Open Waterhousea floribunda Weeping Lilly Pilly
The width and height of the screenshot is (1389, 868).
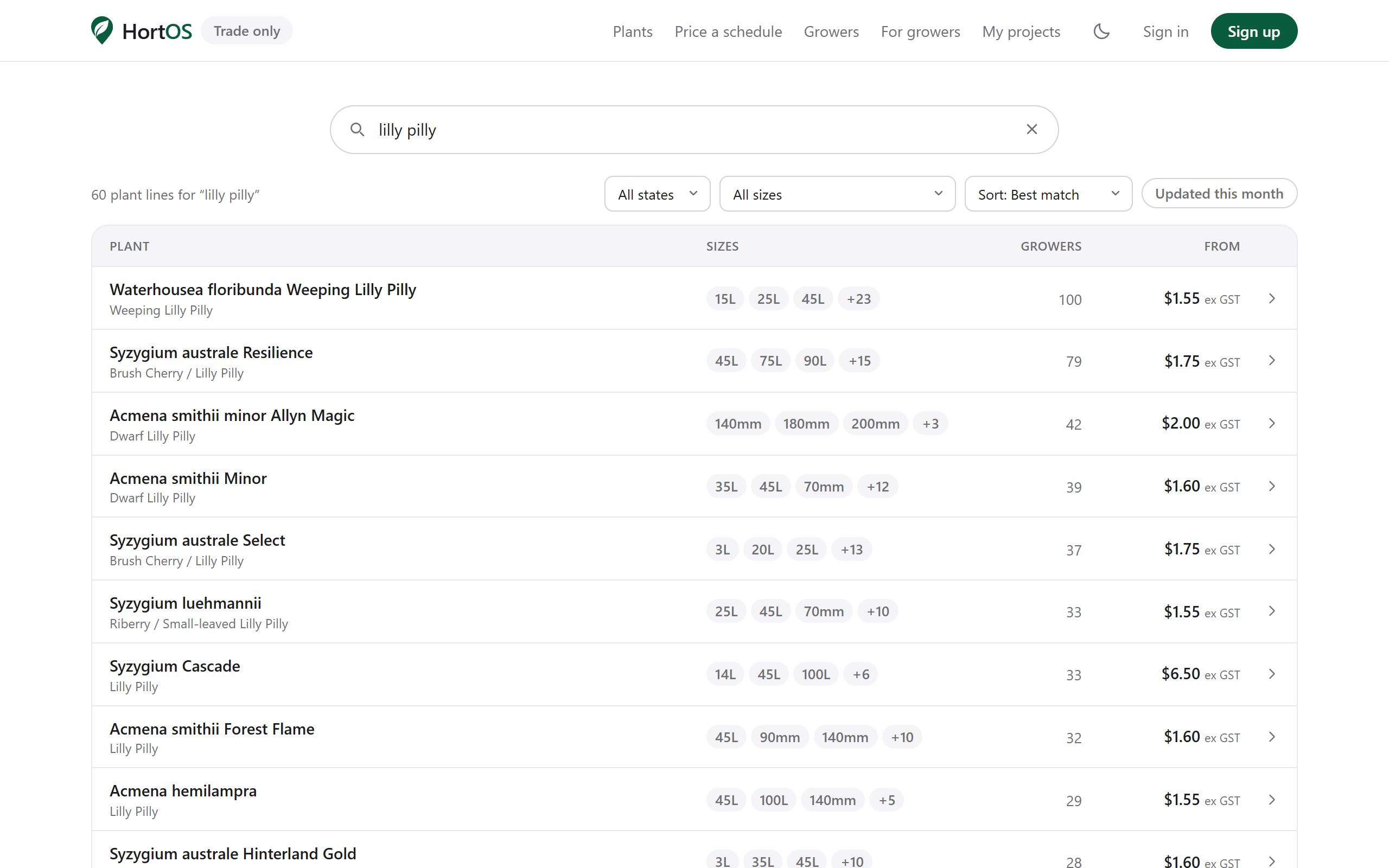coord(262,289)
